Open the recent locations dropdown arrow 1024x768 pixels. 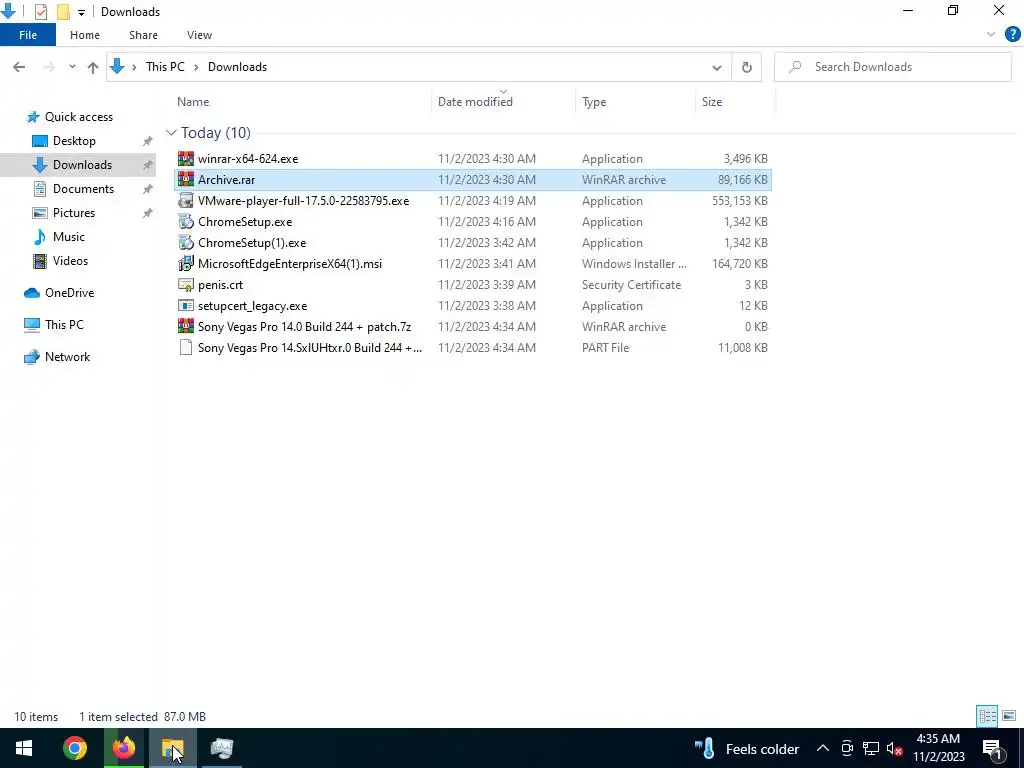tap(72, 67)
